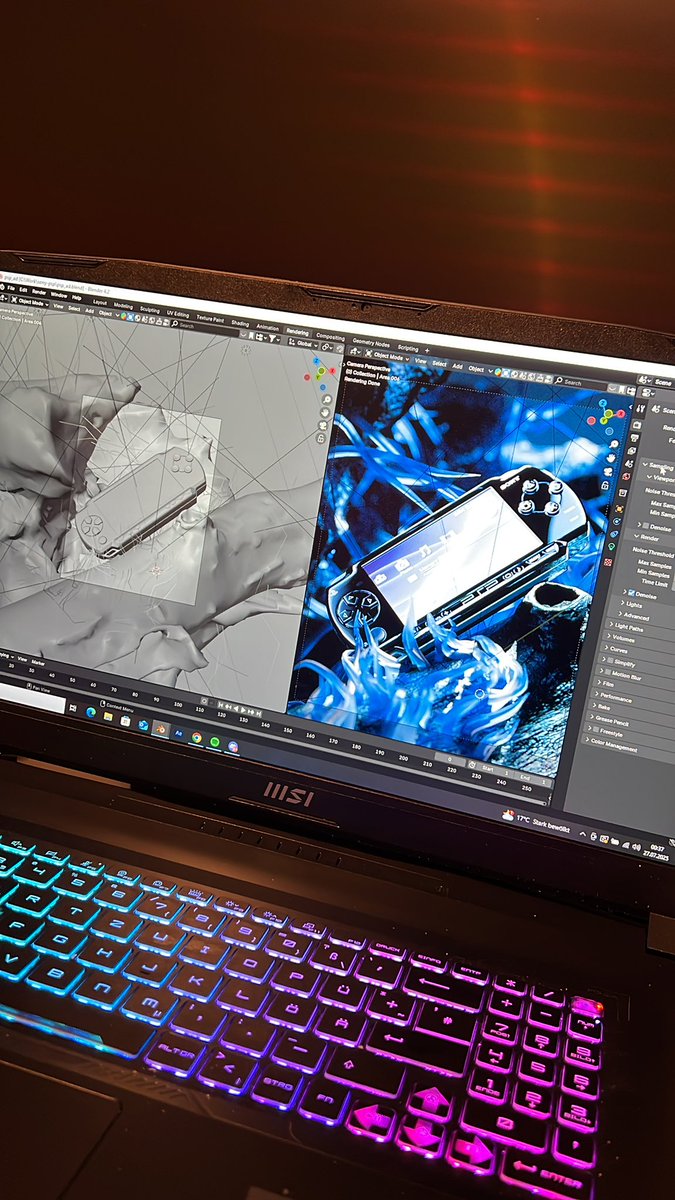The width and height of the screenshot is (675, 1200).
Task: Click zoom magnifier icon in left viewport
Action: point(325,398)
